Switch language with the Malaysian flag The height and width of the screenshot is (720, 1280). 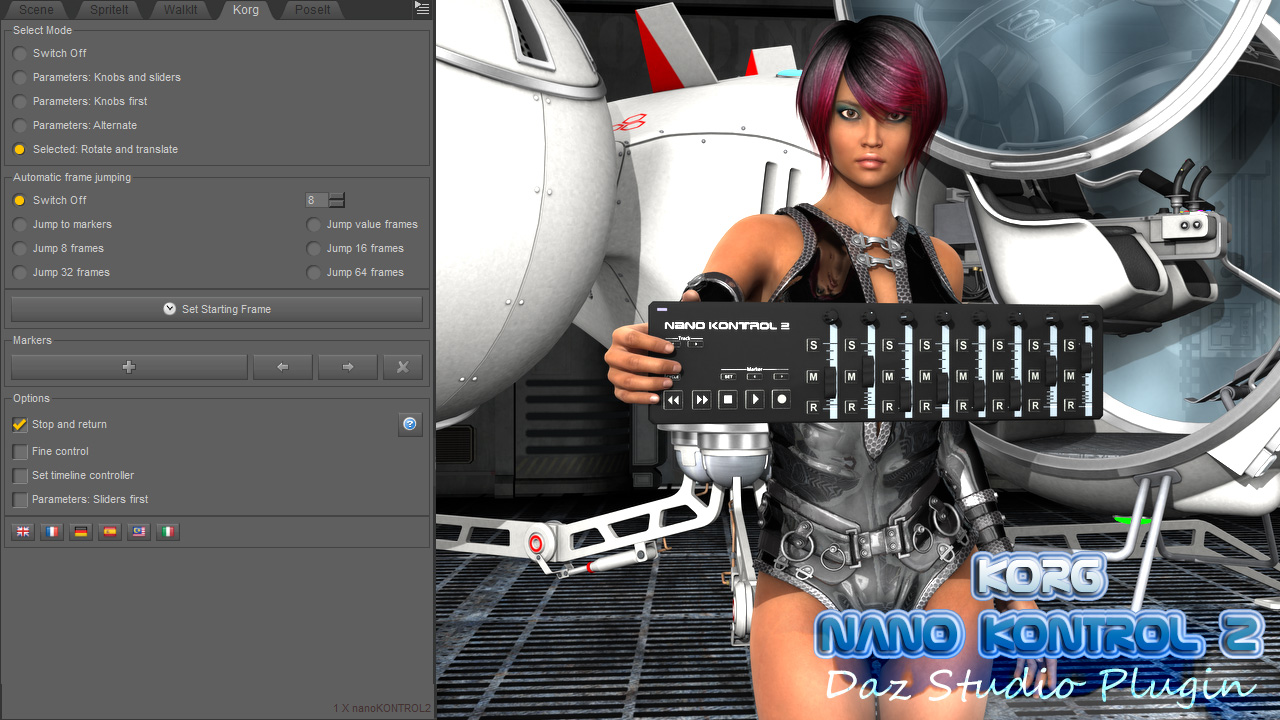139,532
